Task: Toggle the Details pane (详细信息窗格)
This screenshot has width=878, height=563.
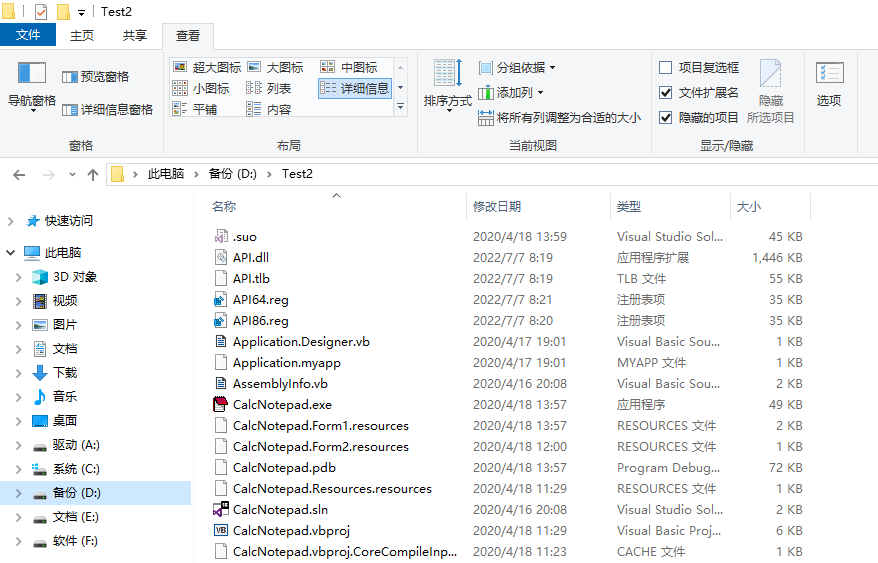Action: point(108,110)
